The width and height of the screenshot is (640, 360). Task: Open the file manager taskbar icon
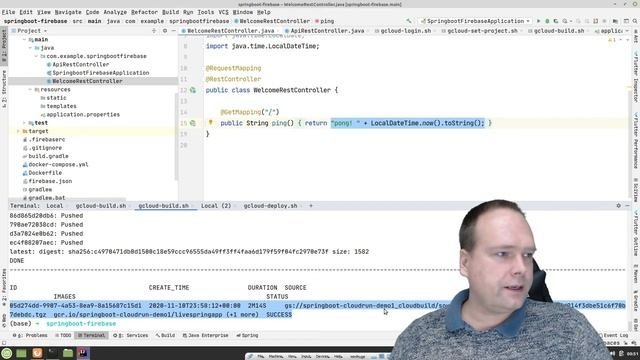(x=68, y=353)
